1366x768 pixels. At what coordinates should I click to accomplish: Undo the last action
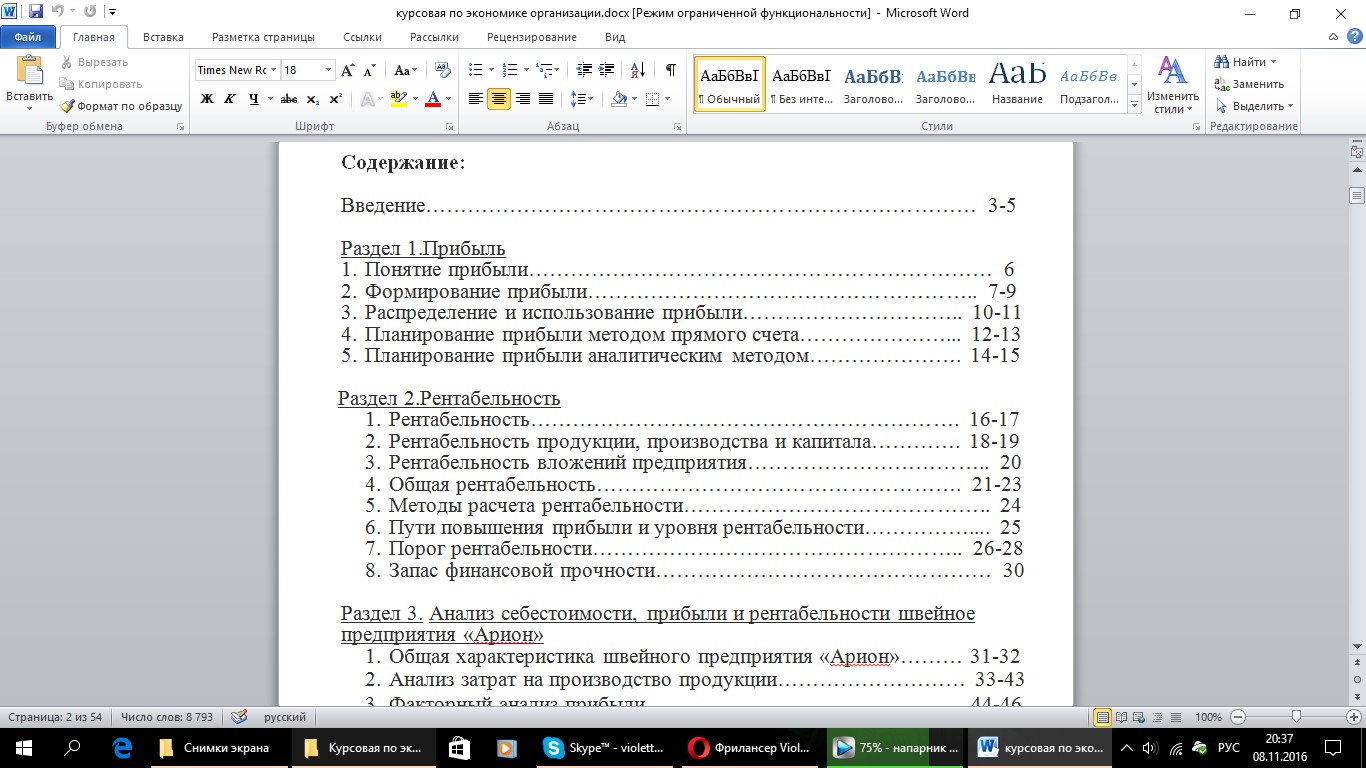tap(57, 13)
